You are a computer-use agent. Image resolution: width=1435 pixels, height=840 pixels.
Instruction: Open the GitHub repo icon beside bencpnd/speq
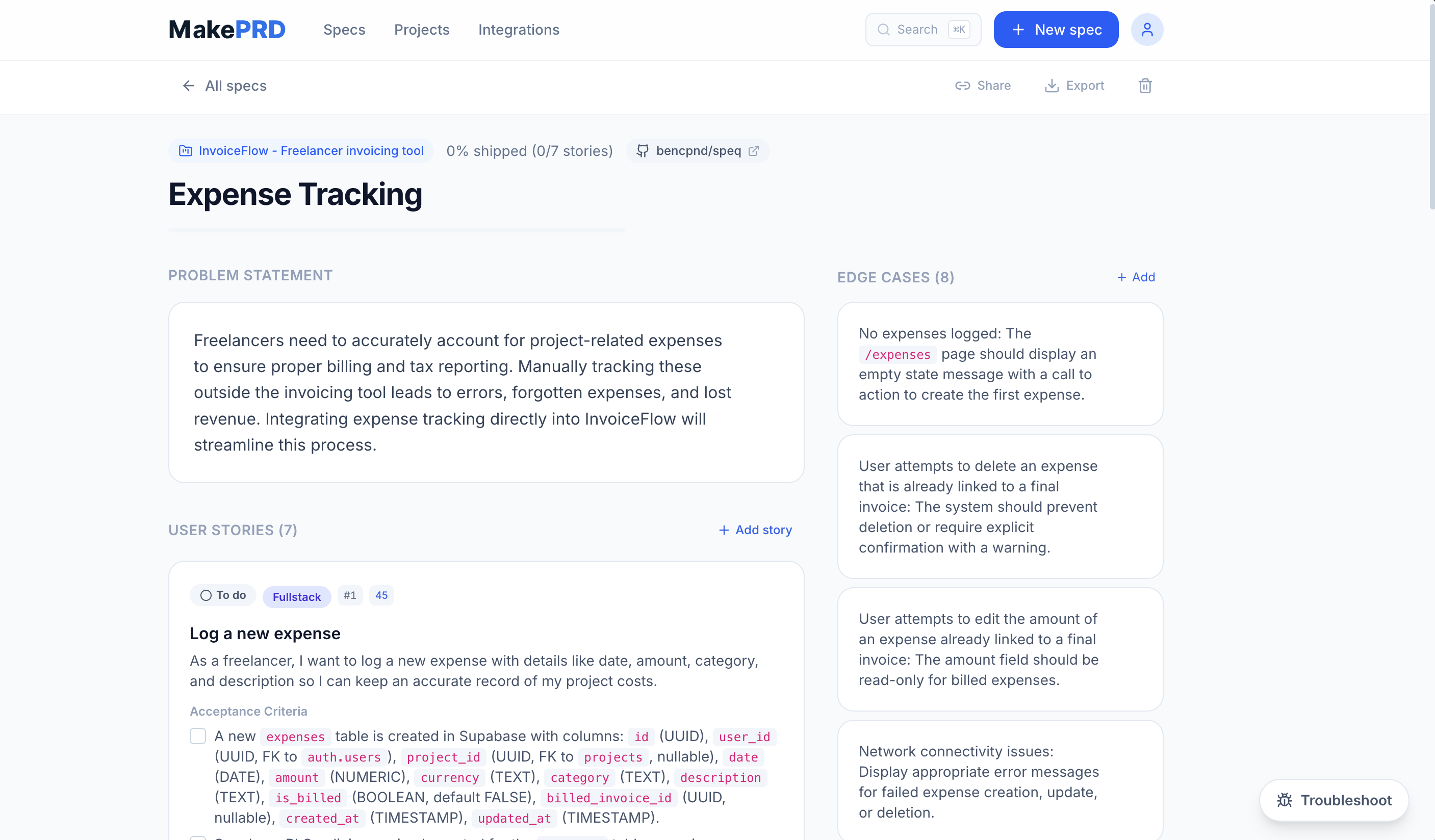[755, 151]
